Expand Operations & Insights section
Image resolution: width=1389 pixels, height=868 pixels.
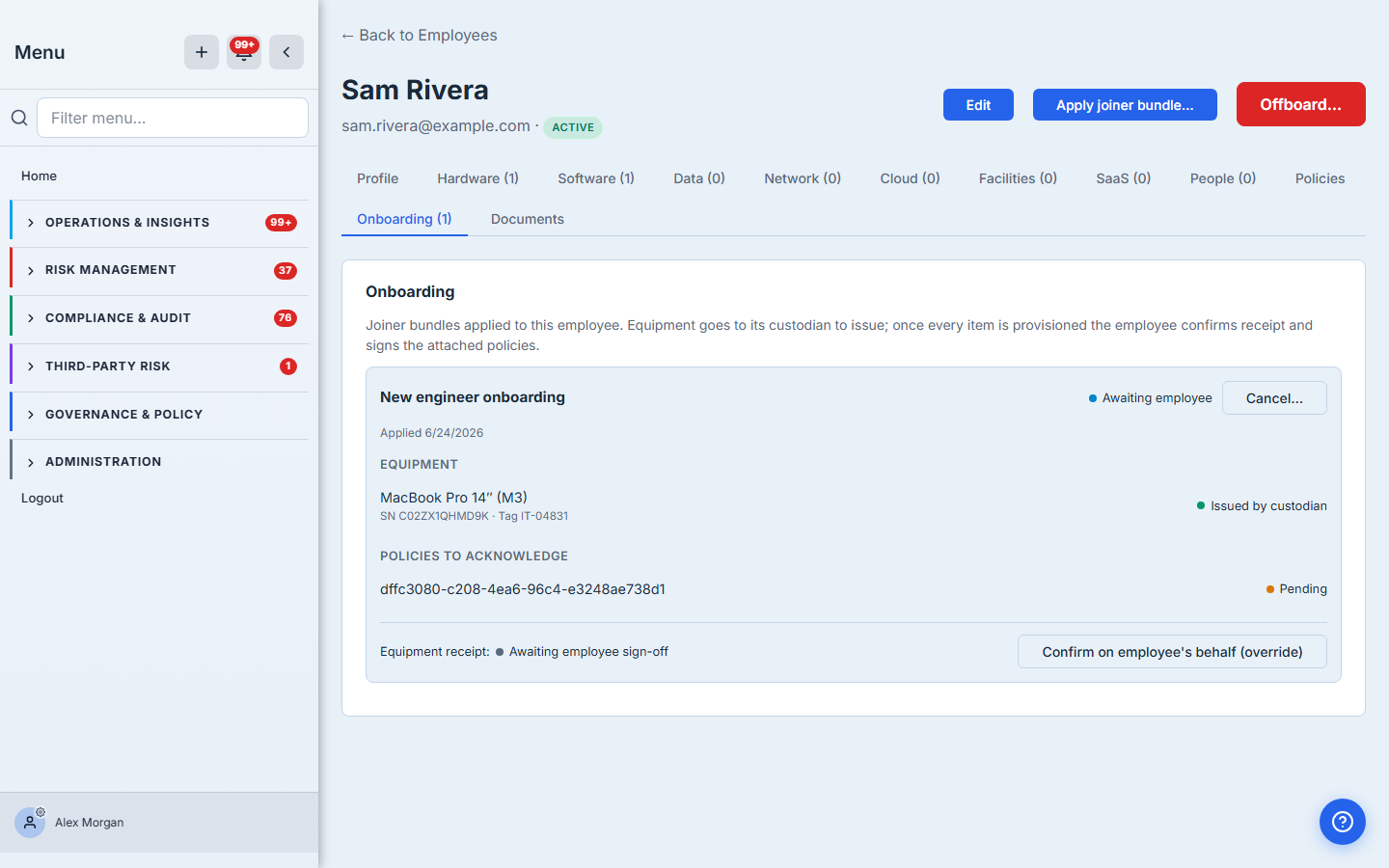(x=159, y=223)
